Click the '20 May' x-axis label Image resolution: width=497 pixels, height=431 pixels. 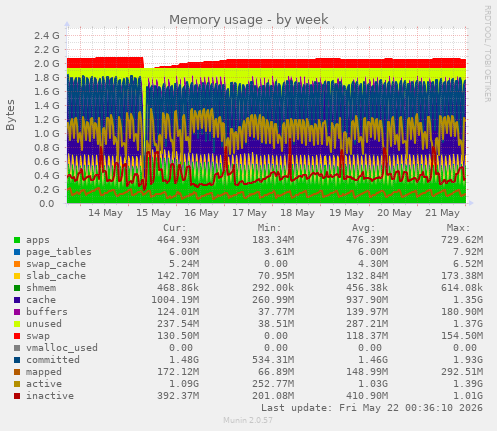click(394, 213)
